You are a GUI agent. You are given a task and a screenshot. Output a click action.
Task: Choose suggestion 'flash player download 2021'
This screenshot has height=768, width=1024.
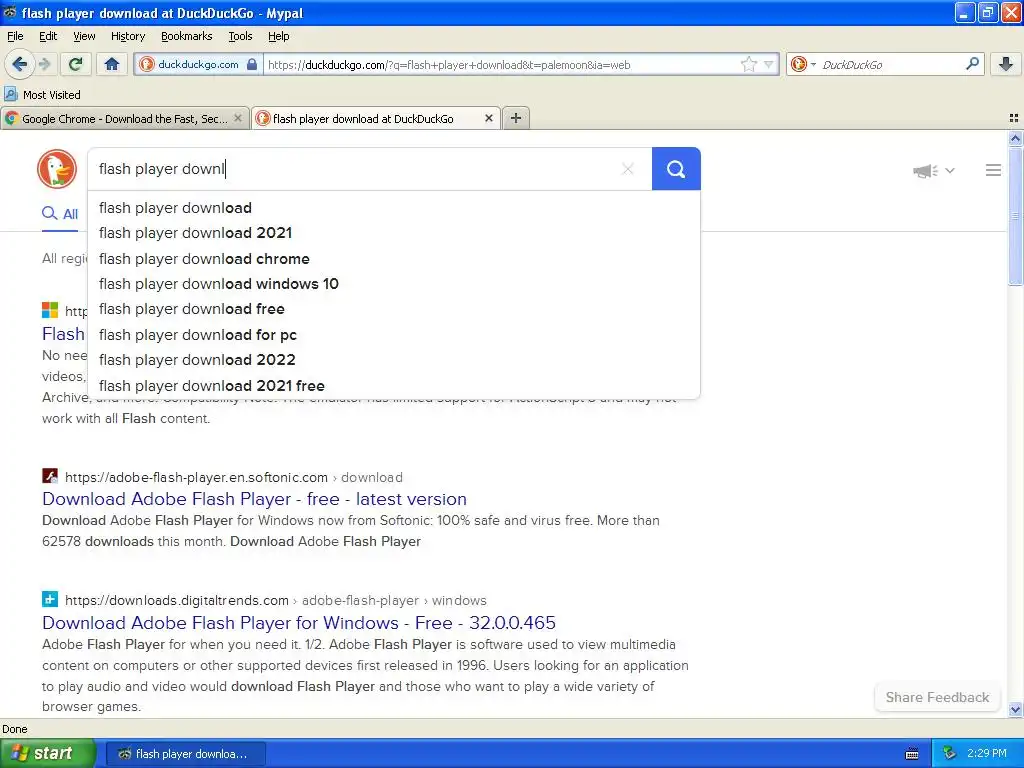(x=394, y=233)
